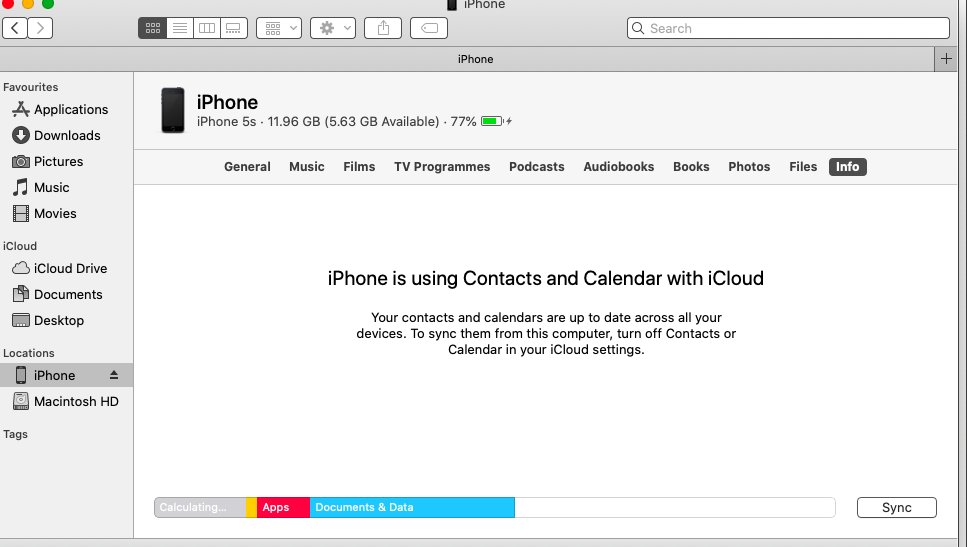The width and height of the screenshot is (967, 547).
Task: Switch to gallery view
Action: 234,28
